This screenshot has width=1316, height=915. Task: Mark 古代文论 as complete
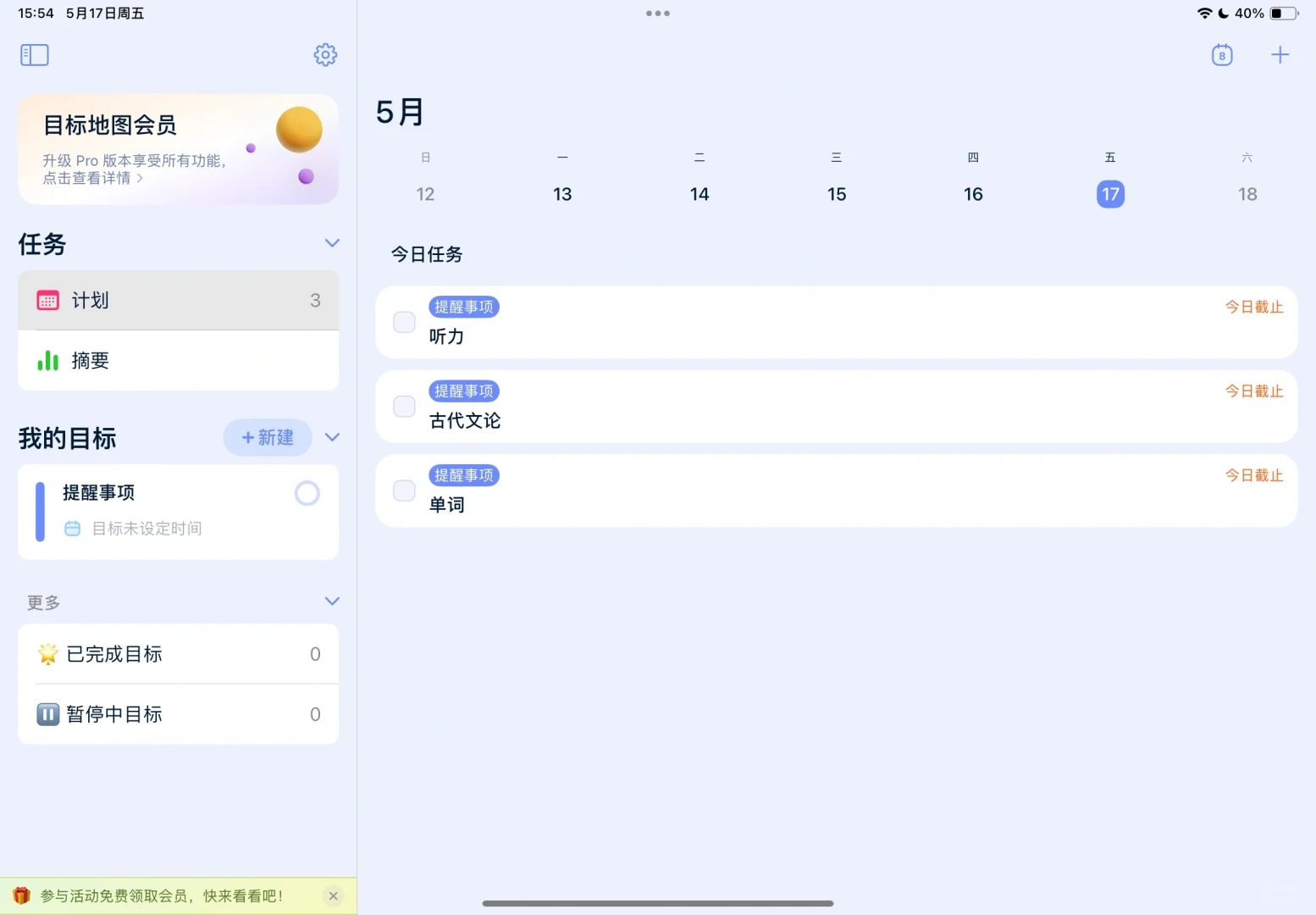[403, 406]
